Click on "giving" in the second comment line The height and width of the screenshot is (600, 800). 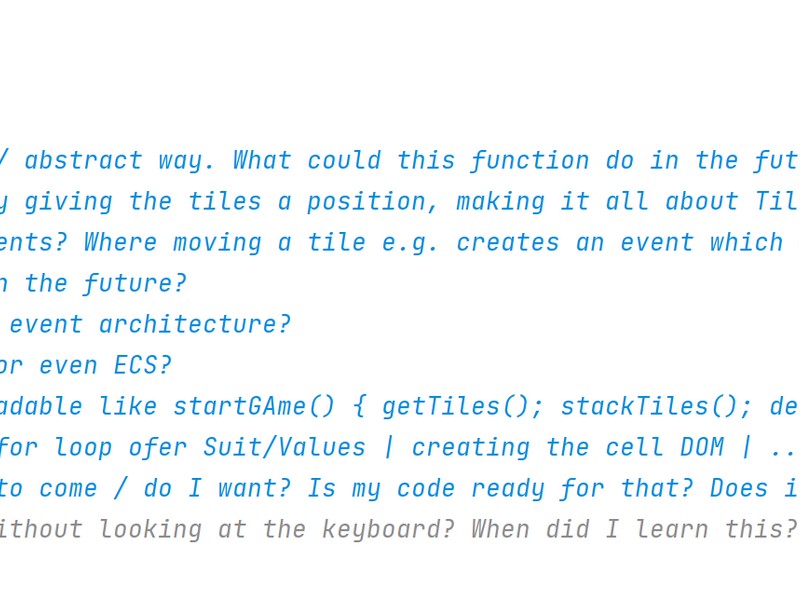(x=68, y=202)
